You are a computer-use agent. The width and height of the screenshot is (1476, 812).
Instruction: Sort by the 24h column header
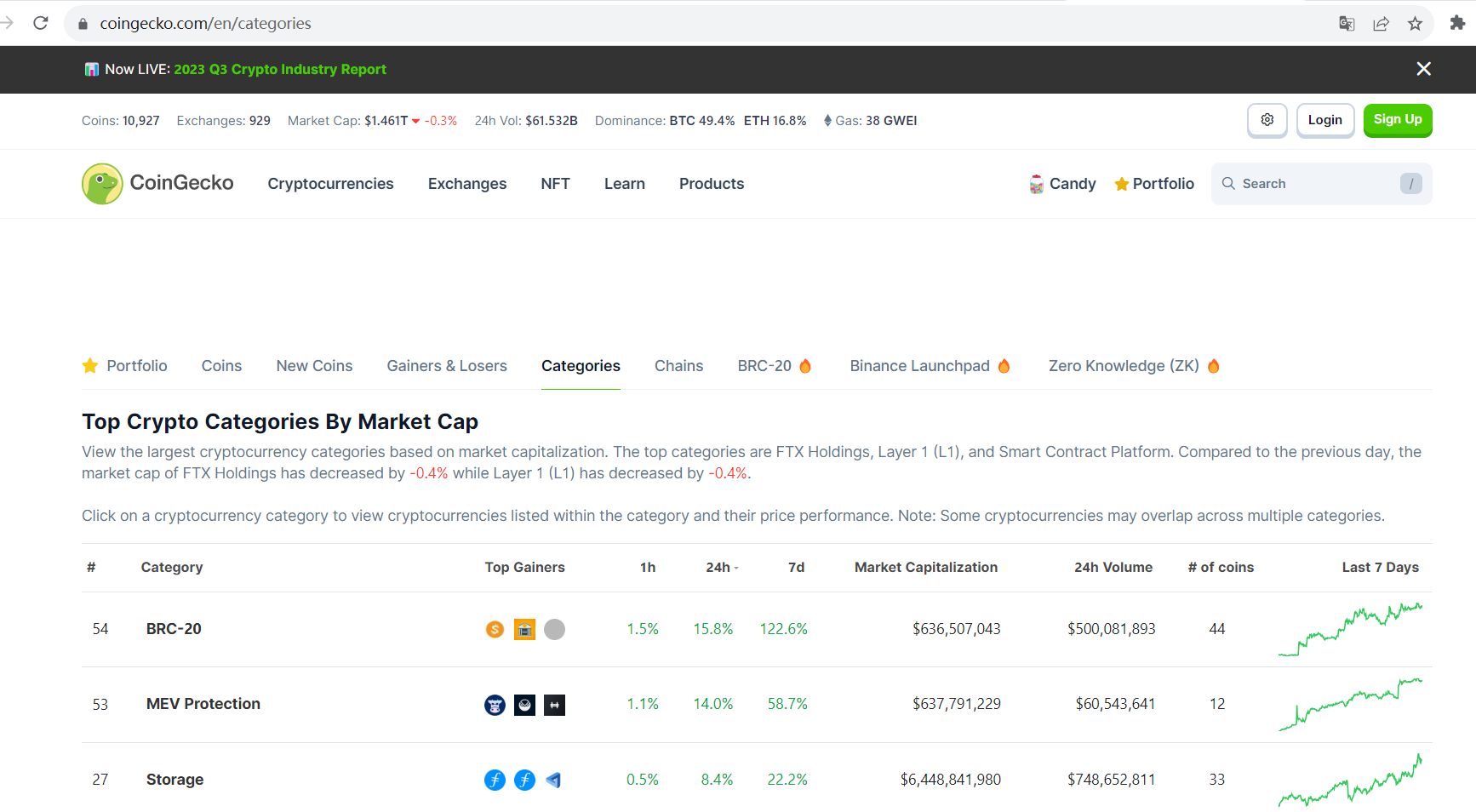tap(722, 568)
